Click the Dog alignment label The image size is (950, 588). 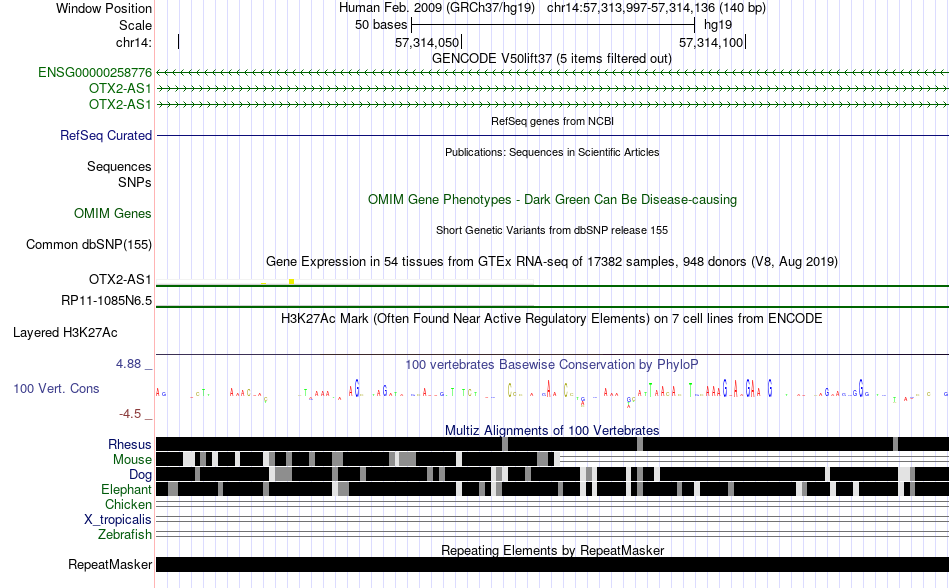[140, 475]
